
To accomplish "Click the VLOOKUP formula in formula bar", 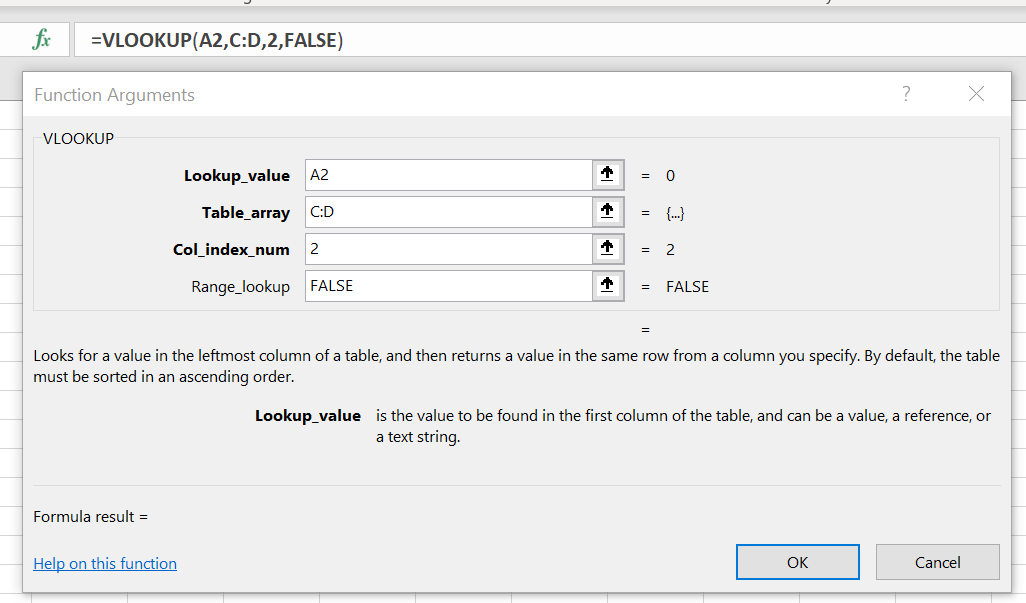I will click(217, 41).
